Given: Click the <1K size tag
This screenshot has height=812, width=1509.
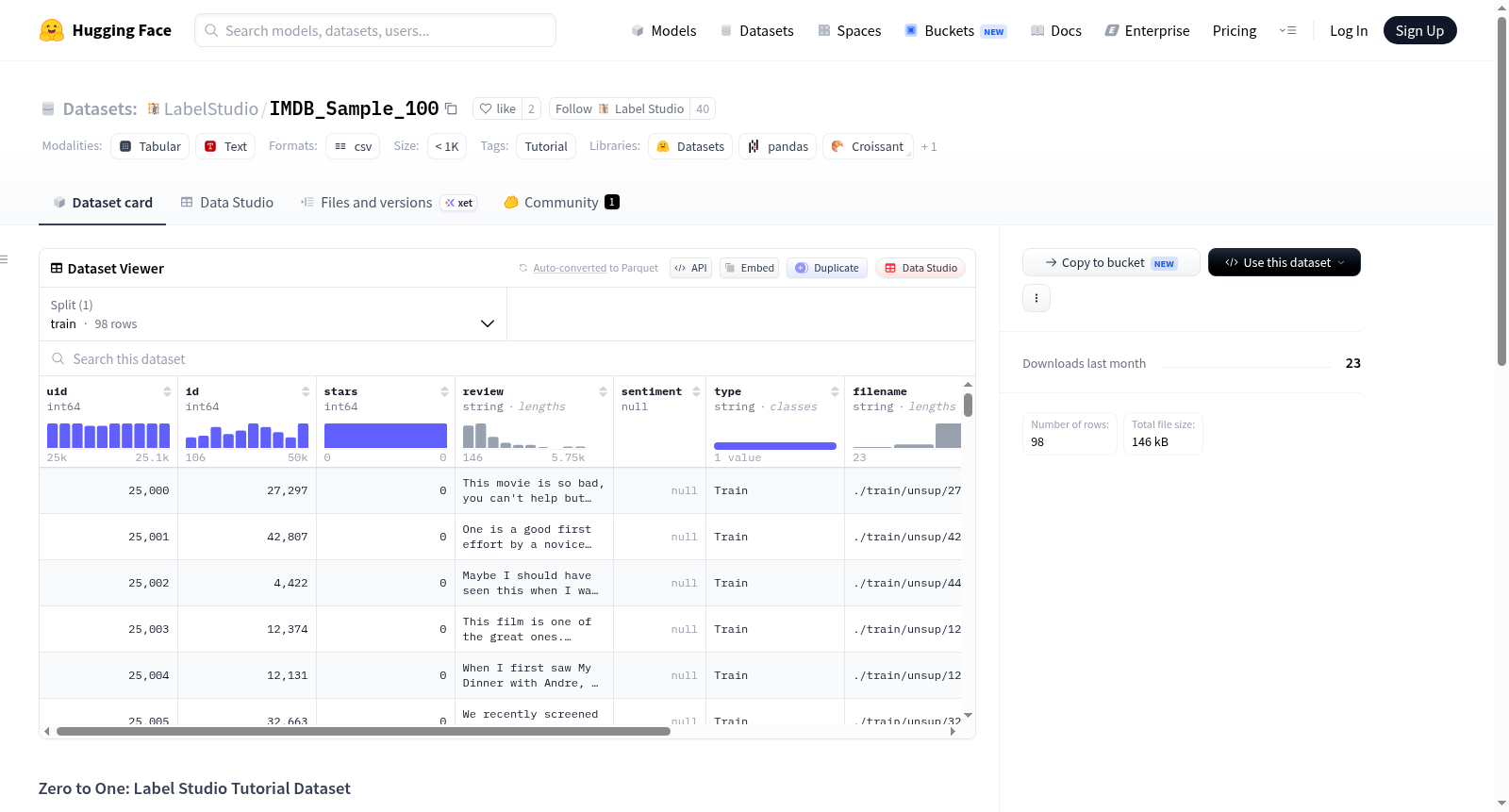Looking at the screenshot, I should tap(447, 146).
